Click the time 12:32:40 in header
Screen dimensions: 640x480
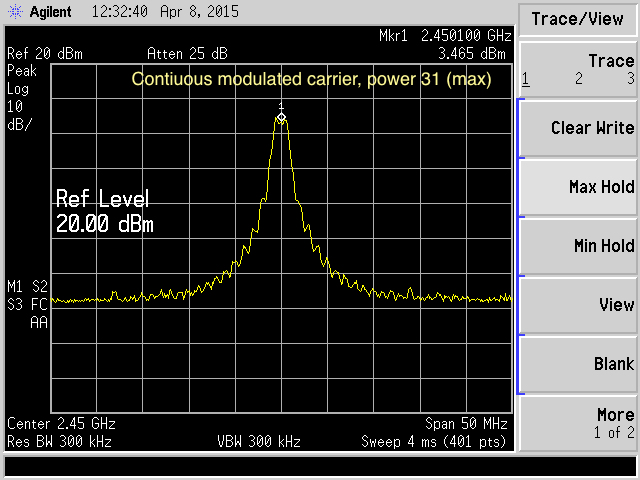tap(120, 12)
